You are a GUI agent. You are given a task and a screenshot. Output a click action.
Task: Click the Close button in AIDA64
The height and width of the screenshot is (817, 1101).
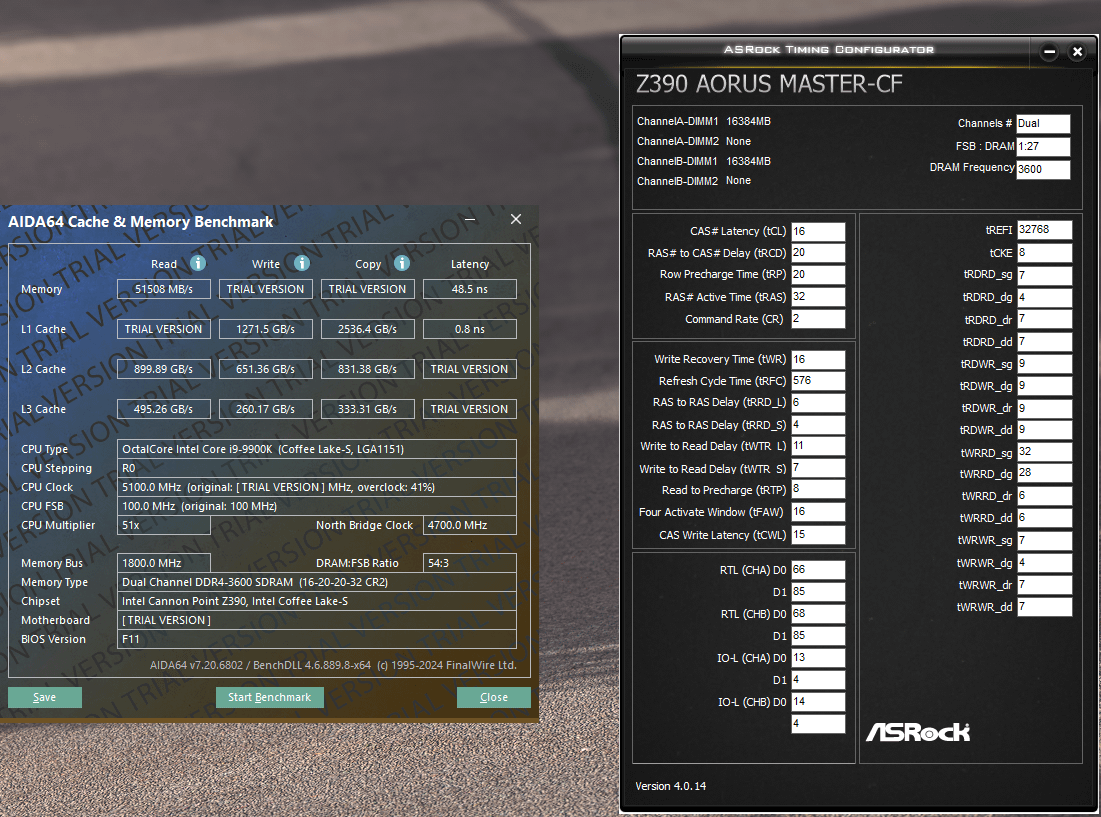pyautogui.click(x=494, y=697)
